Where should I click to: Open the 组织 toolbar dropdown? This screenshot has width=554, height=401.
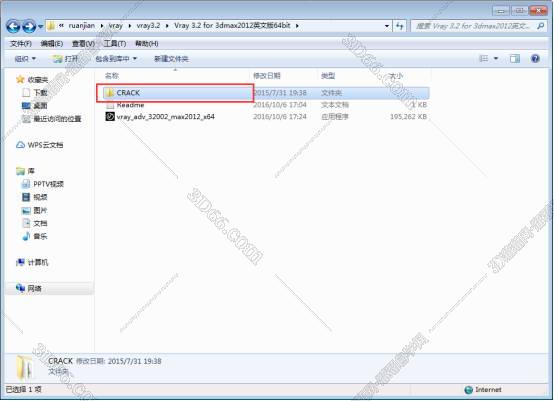pos(25,59)
